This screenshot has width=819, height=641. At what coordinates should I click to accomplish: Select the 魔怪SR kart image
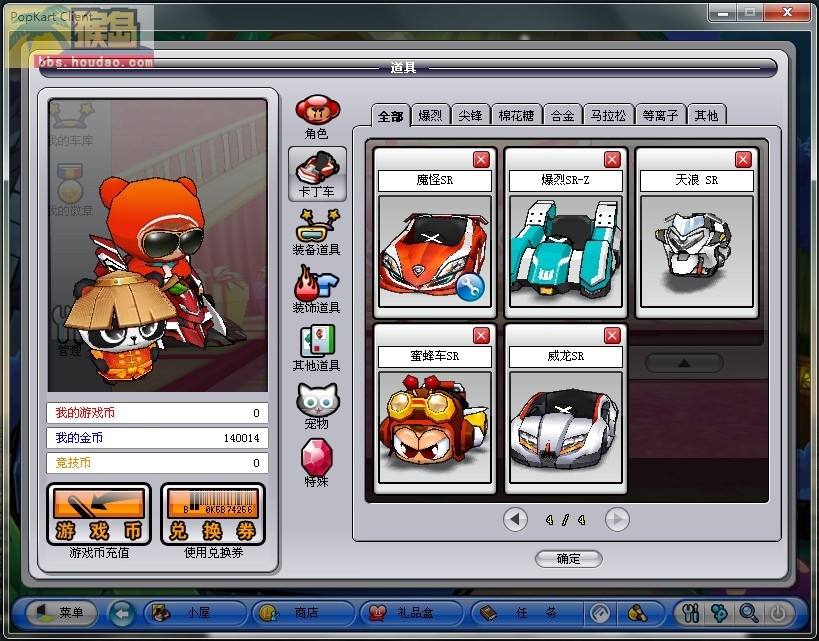click(x=435, y=252)
